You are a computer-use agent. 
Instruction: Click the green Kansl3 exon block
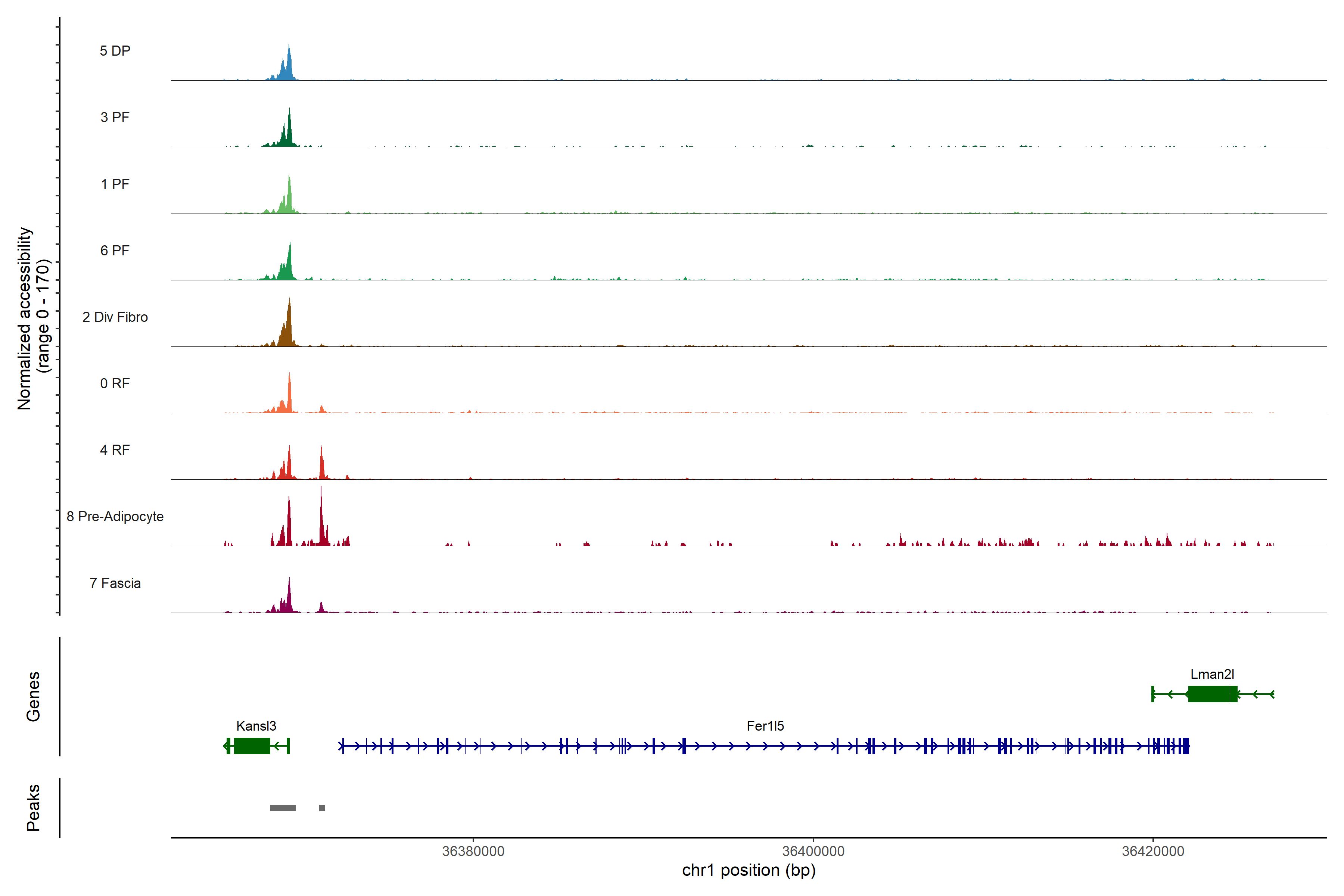(251, 746)
